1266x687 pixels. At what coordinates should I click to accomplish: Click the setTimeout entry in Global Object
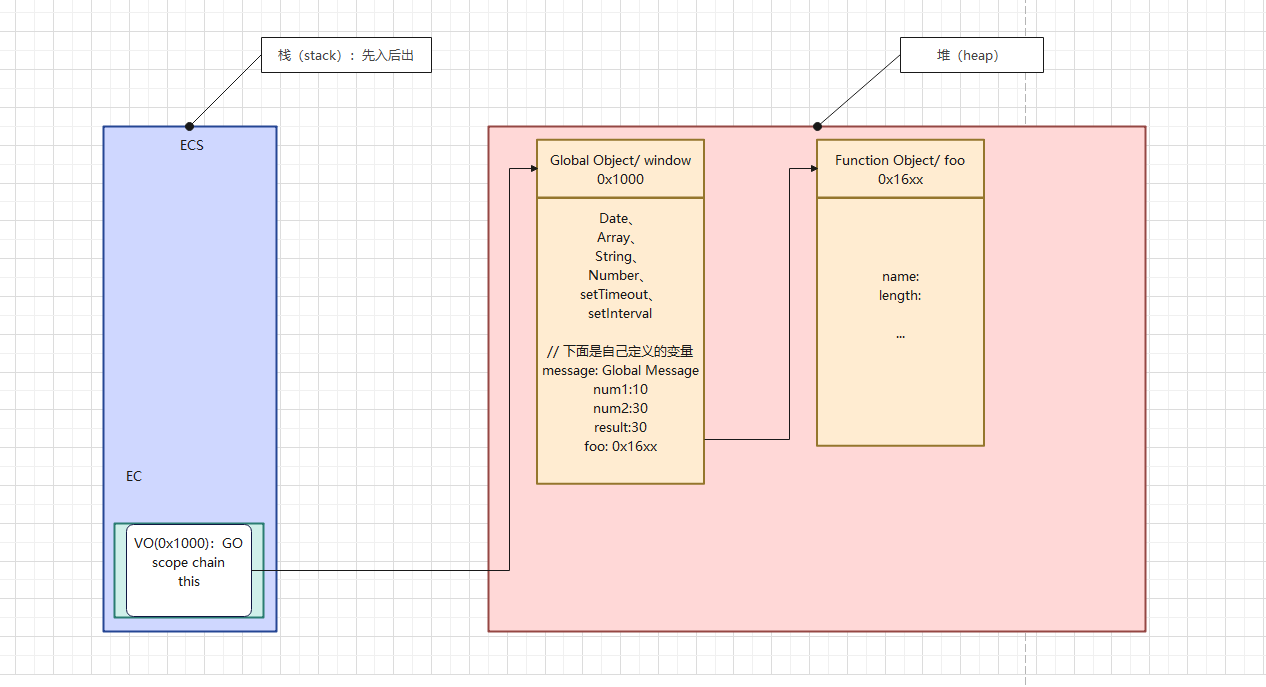(x=618, y=294)
